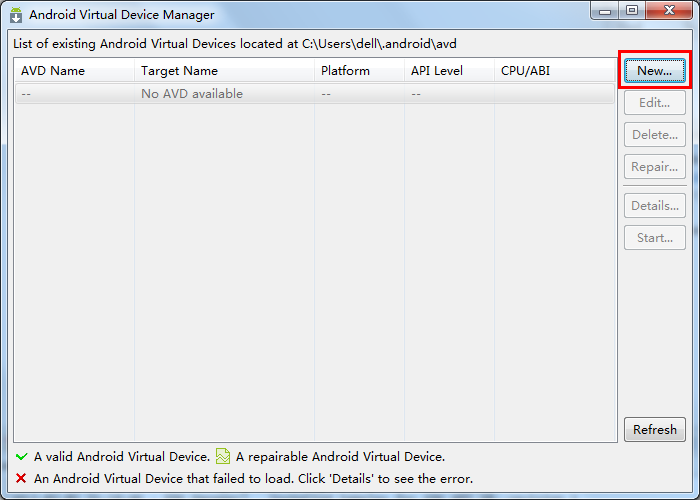The height and width of the screenshot is (500, 700).
Task: Minimize the AVD Manager window
Action: pyautogui.click(x=606, y=11)
